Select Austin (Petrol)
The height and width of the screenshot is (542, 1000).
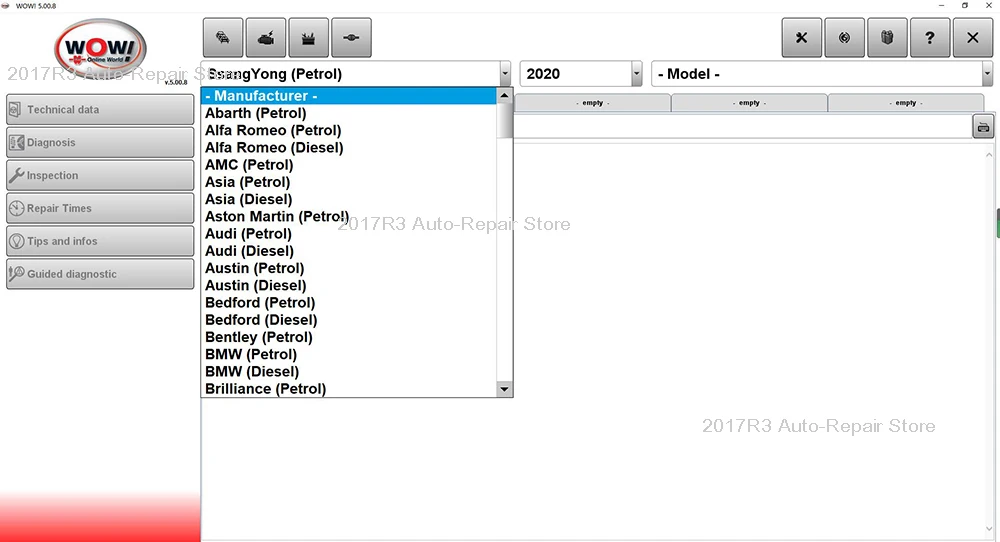pos(349,268)
